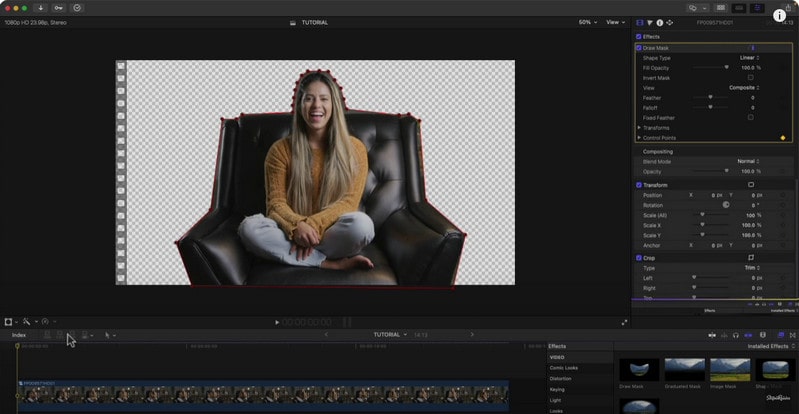
Task: Open the 50% viewer zoom dropdown
Action: coord(588,22)
